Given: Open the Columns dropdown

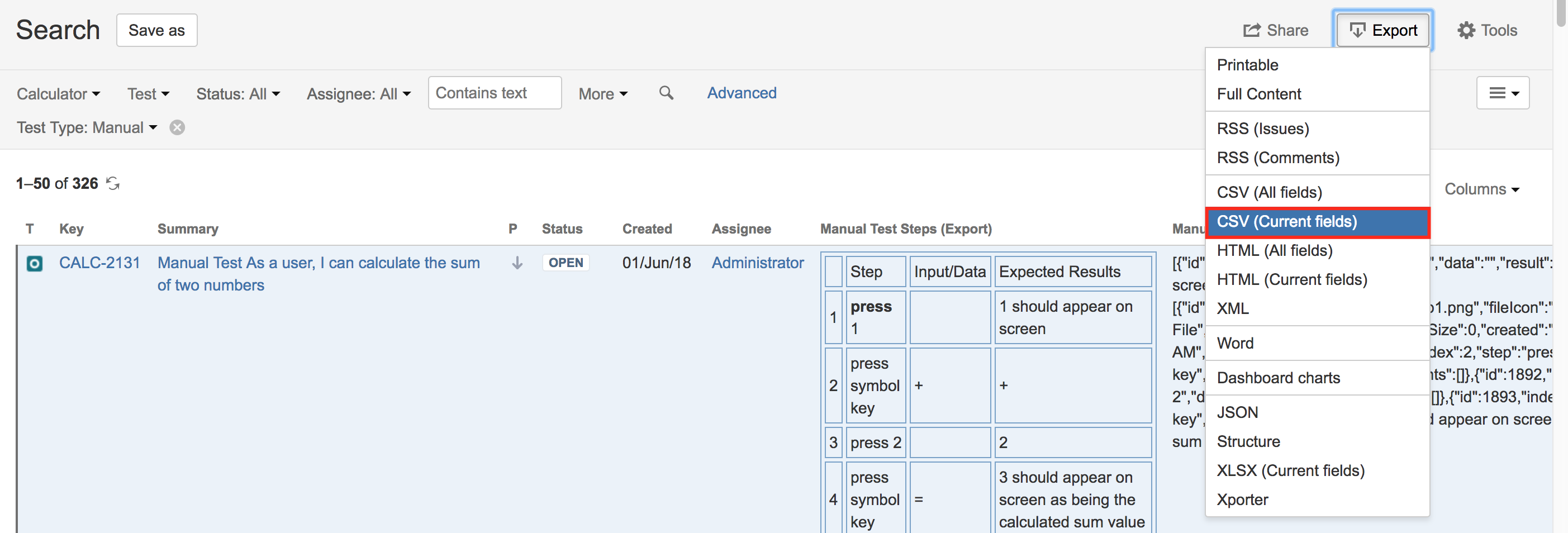Looking at the screenshot, I should [1482, 189].
